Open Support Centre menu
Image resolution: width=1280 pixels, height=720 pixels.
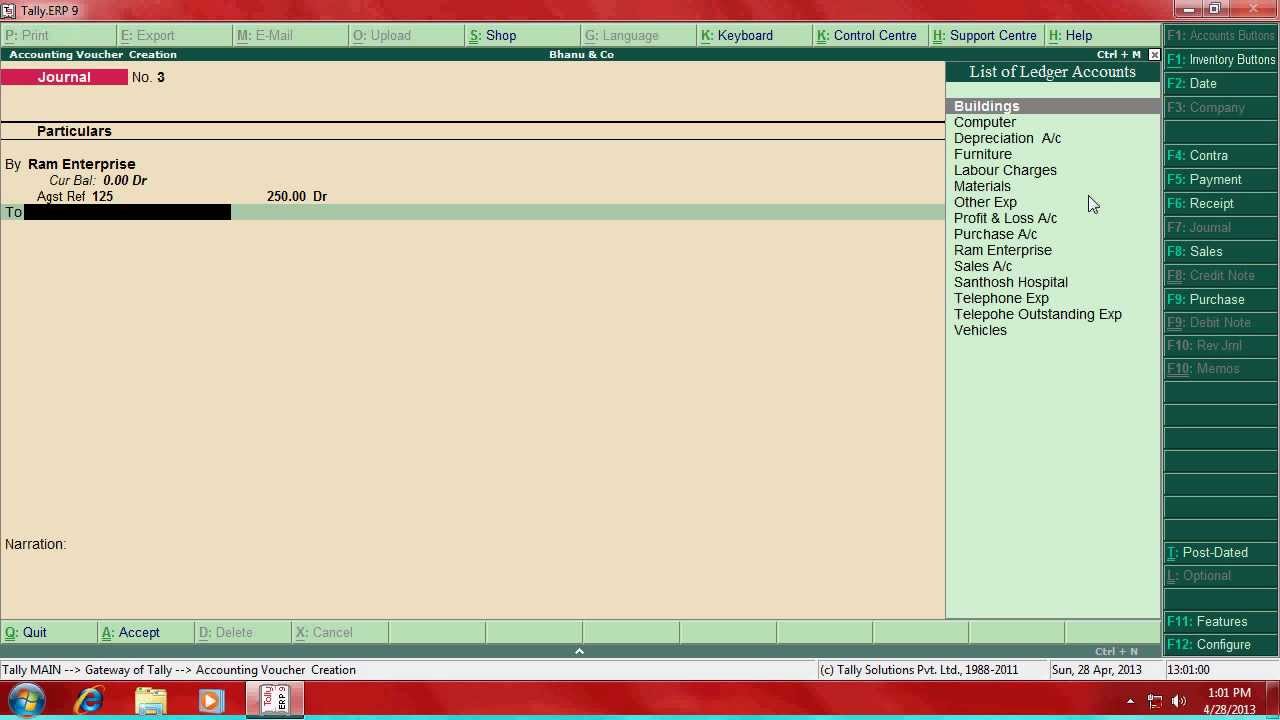[986, 35]
